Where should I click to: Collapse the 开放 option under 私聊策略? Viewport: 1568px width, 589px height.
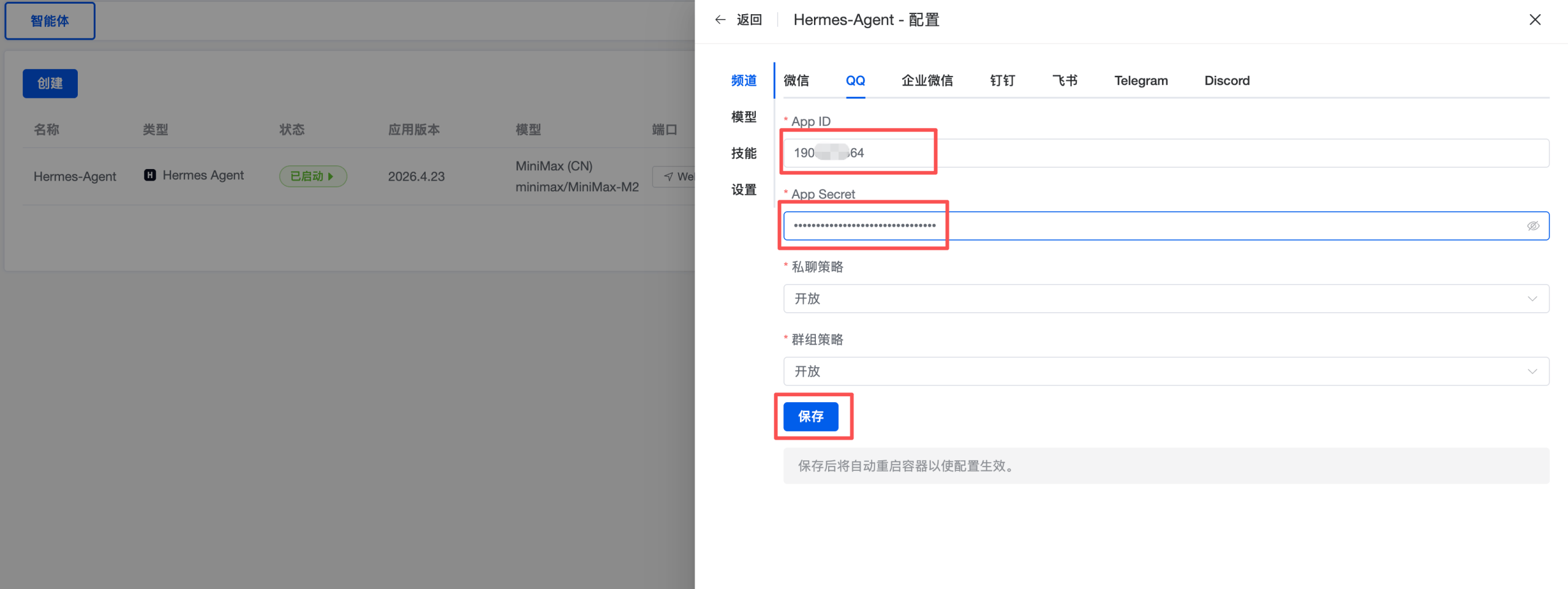(1532, 298)
